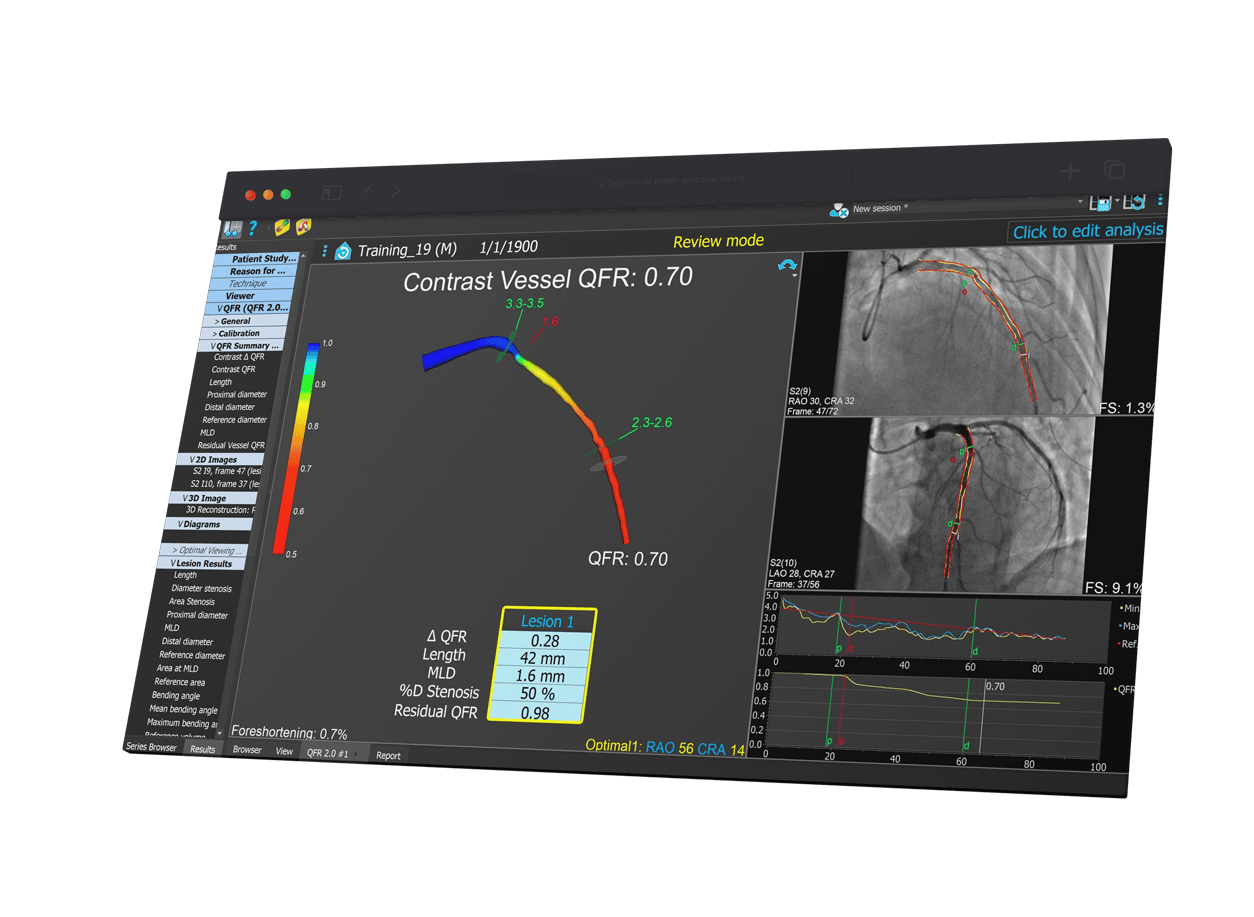Viewport: 1254px width, 917px height.
Task: Click the study icon next to Training_19
Action: (x=343, y=251)
